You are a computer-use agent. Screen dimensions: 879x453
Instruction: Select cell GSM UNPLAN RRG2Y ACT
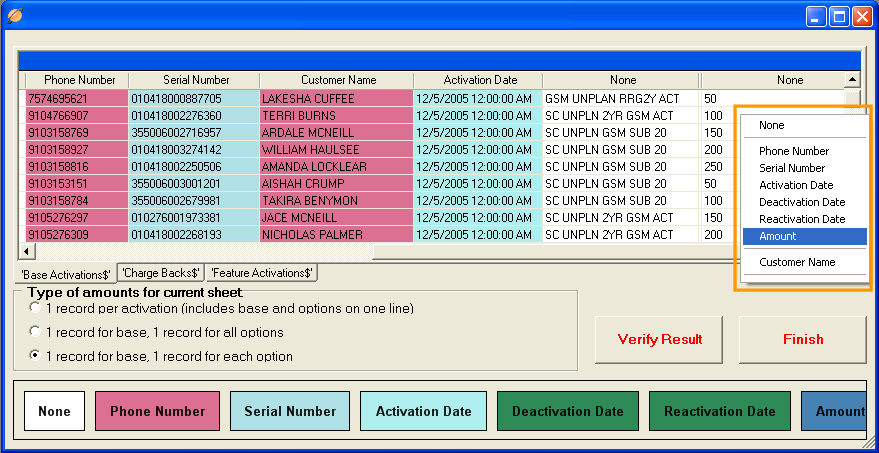tap(621, 99)
